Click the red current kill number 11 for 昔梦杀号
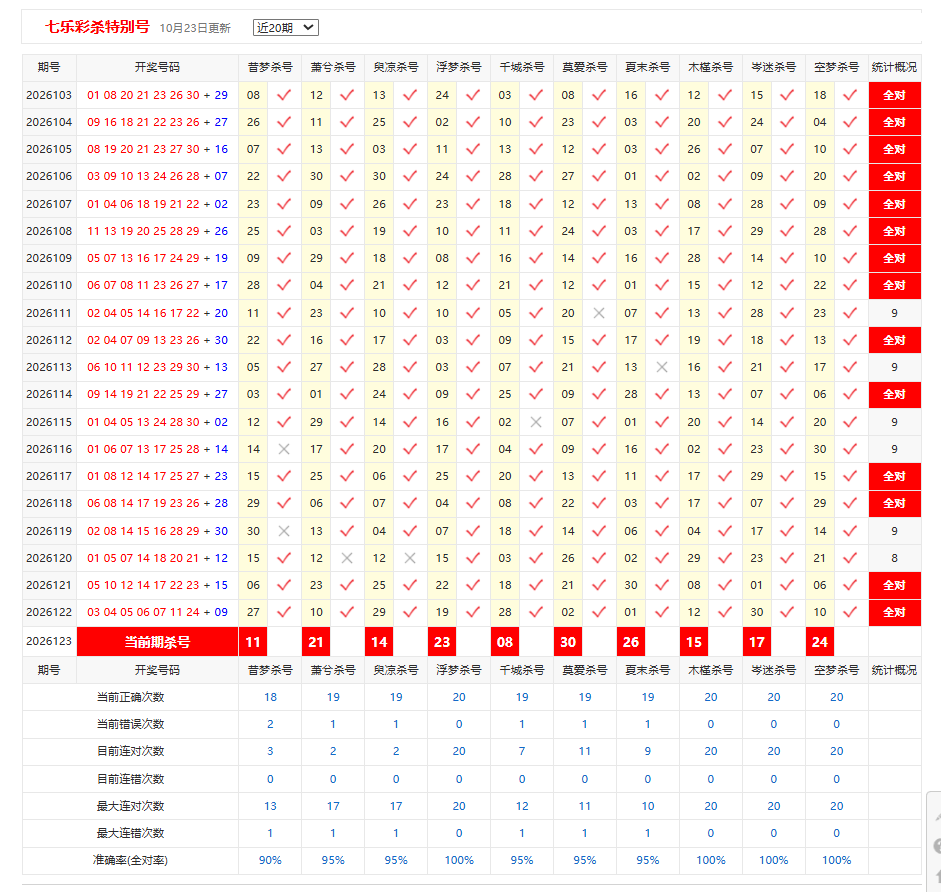 [253, 642]
